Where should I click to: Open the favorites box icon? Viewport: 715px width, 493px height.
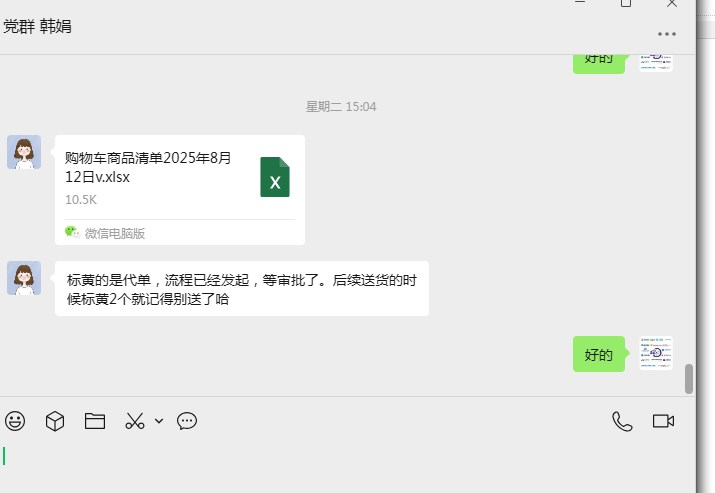click(55, 421)
